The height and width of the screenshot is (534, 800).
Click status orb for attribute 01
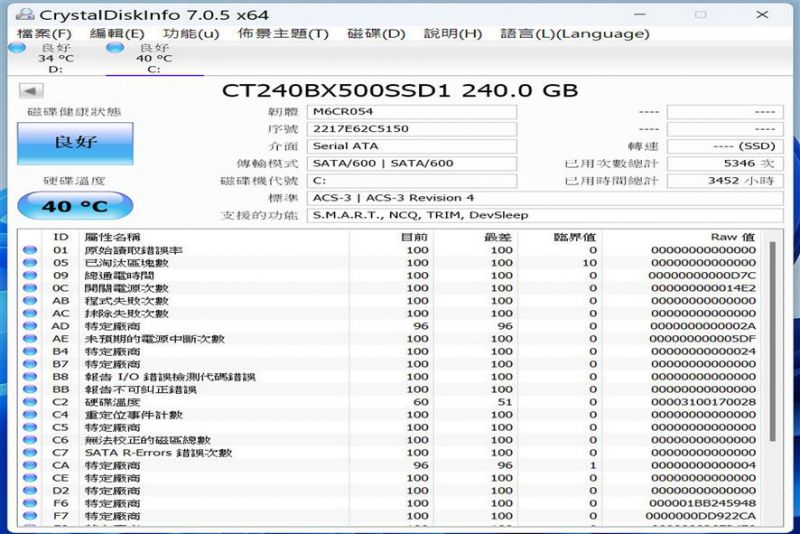[30, 250]
